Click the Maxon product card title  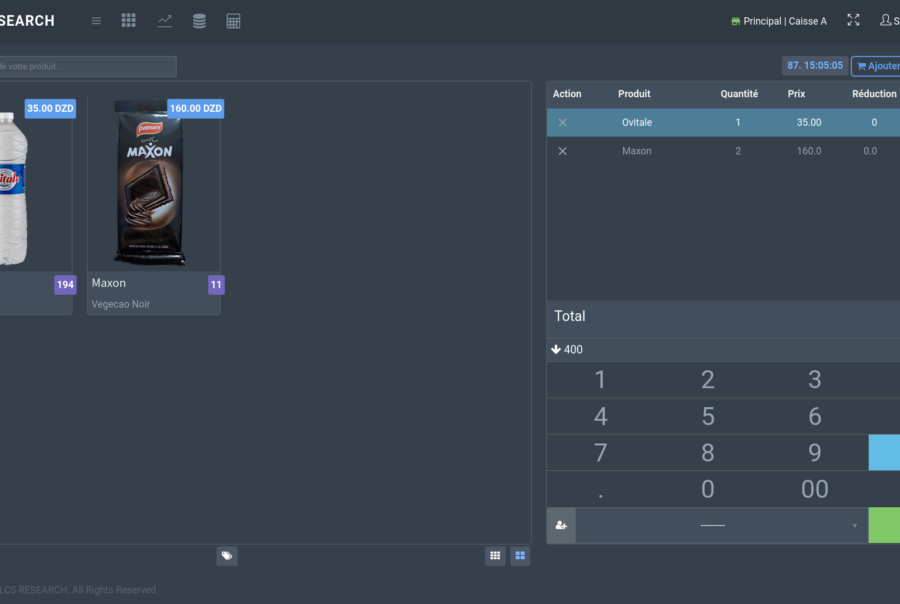108,283
